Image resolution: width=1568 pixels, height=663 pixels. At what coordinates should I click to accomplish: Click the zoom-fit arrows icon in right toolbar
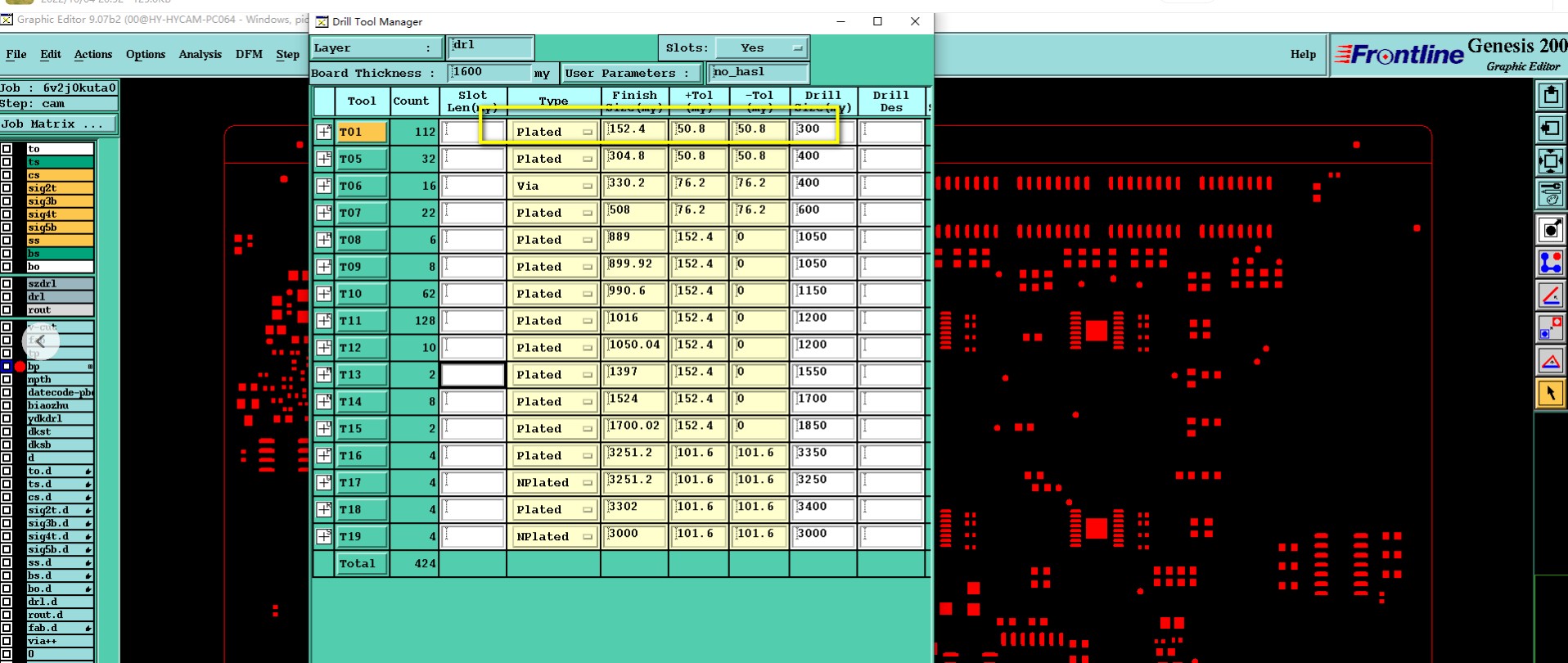tap(1551, 161)
